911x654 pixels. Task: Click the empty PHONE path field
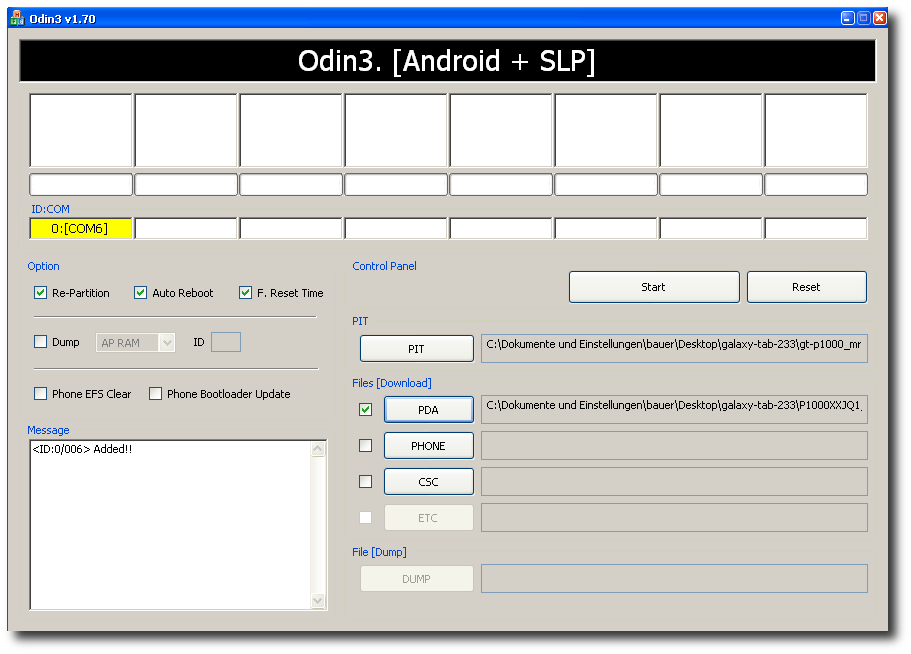[675, 445]
